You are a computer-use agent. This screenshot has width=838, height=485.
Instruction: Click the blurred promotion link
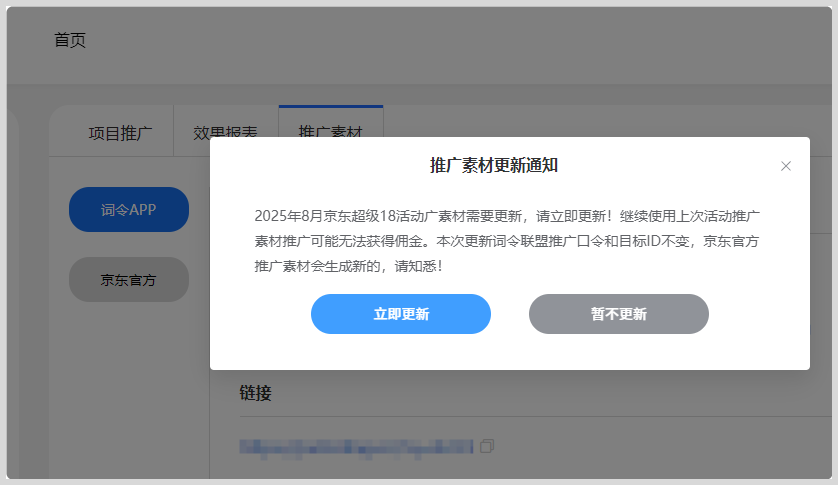pyautogui.click(x=356, y=447)
